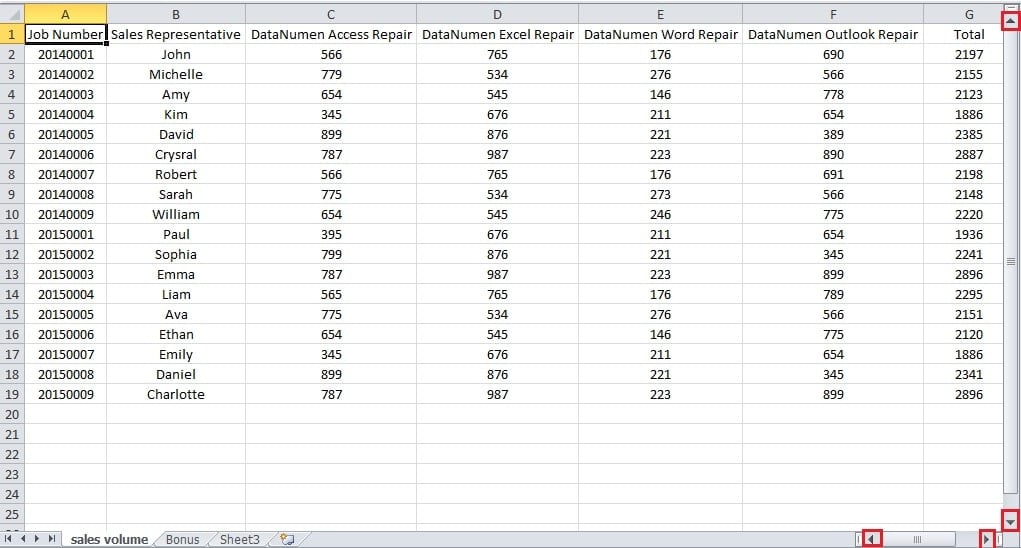Select row 1 header
Image resolution: width=1021 pixels, height=548 pixels.
tap(12, 34)
